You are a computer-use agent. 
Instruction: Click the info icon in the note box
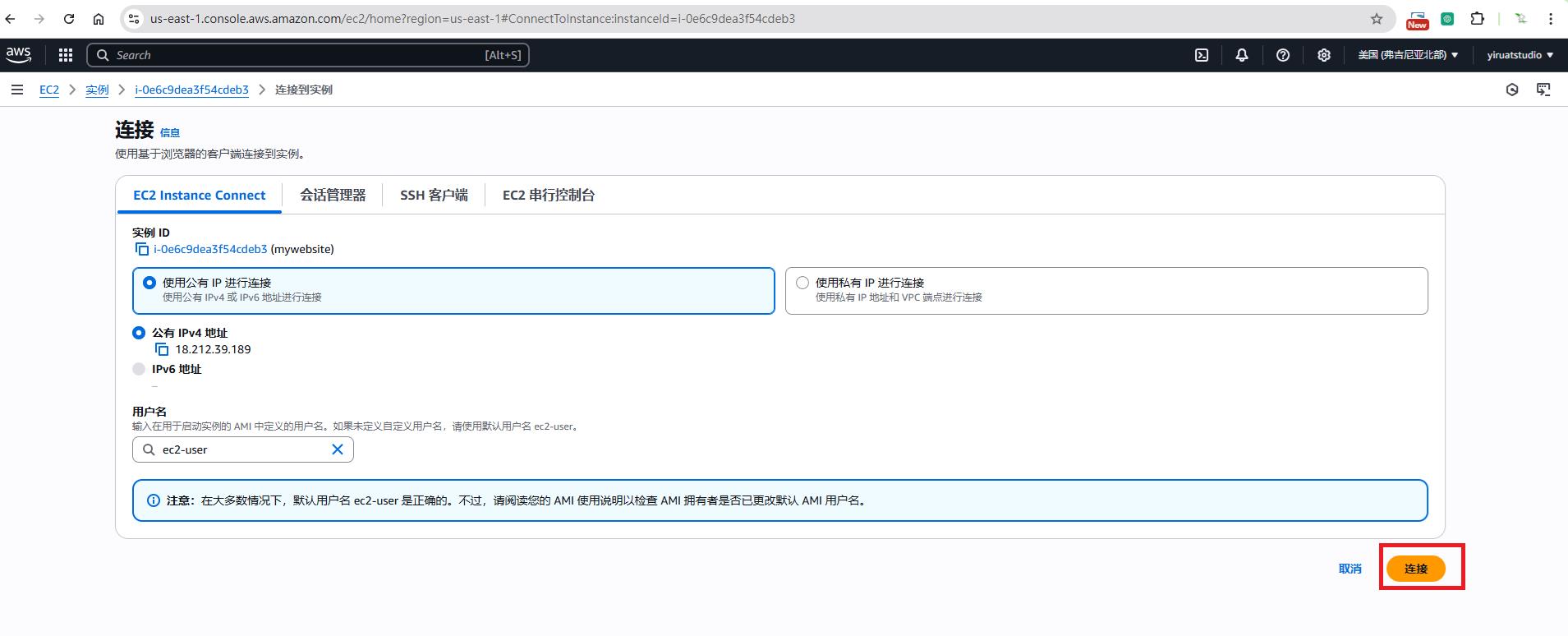153,500
